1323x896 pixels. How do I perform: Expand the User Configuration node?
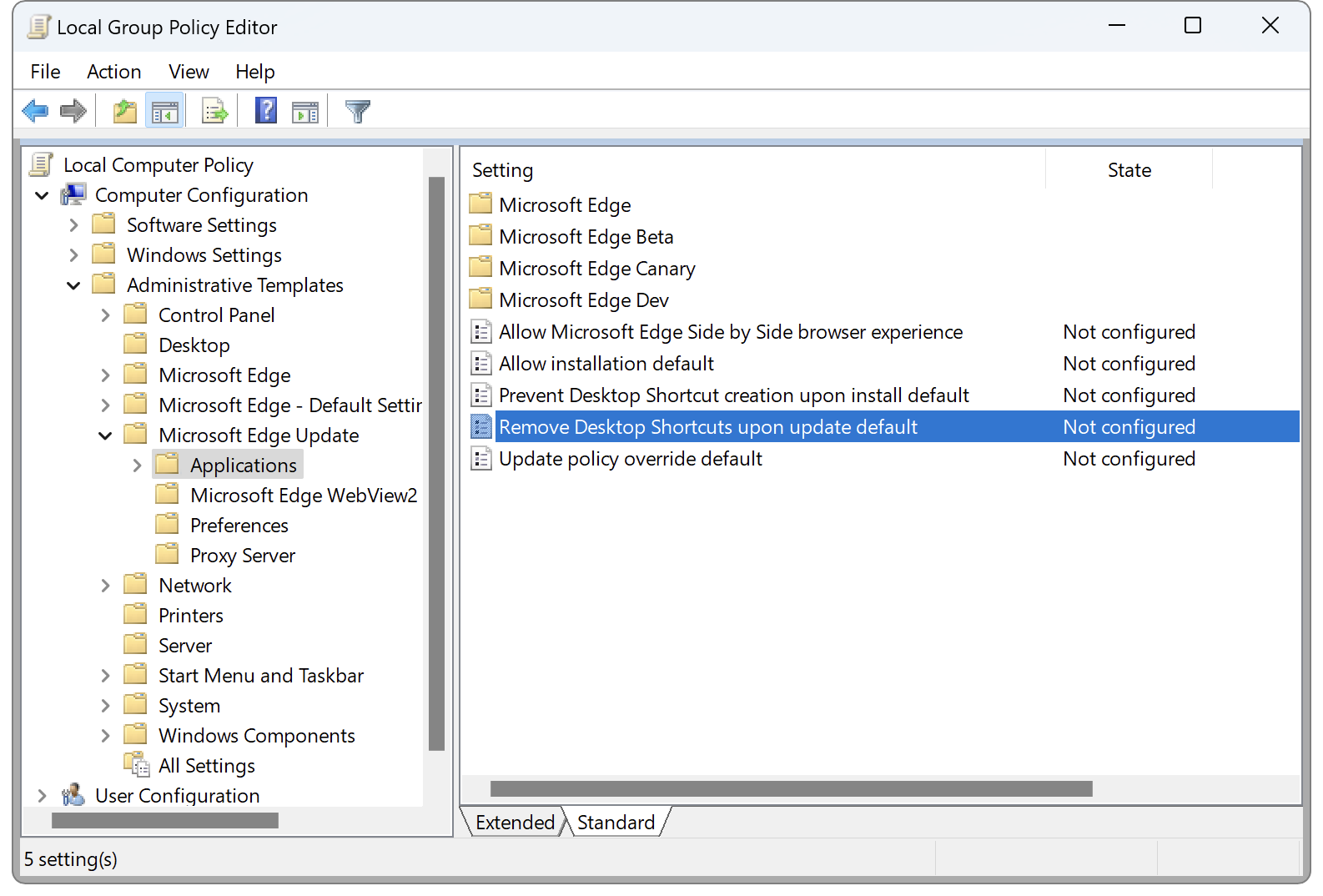[42, 796]
